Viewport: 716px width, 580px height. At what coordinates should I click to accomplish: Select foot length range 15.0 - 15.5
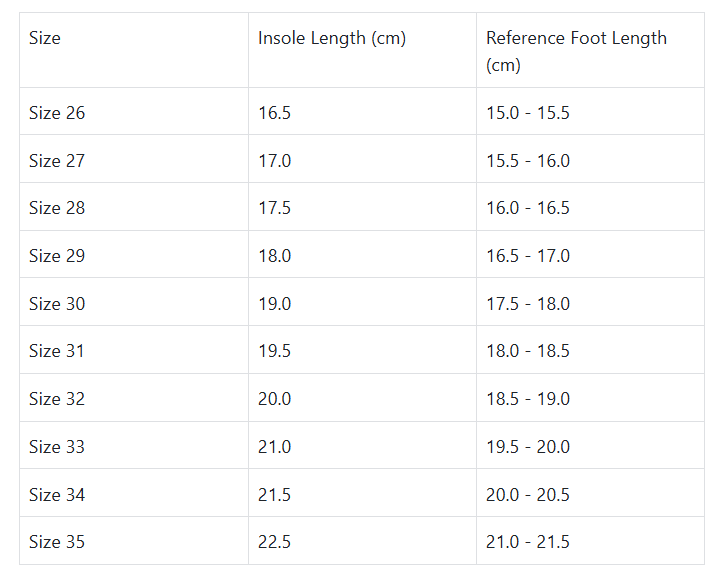pyautogui.click(x=528, y=113)
